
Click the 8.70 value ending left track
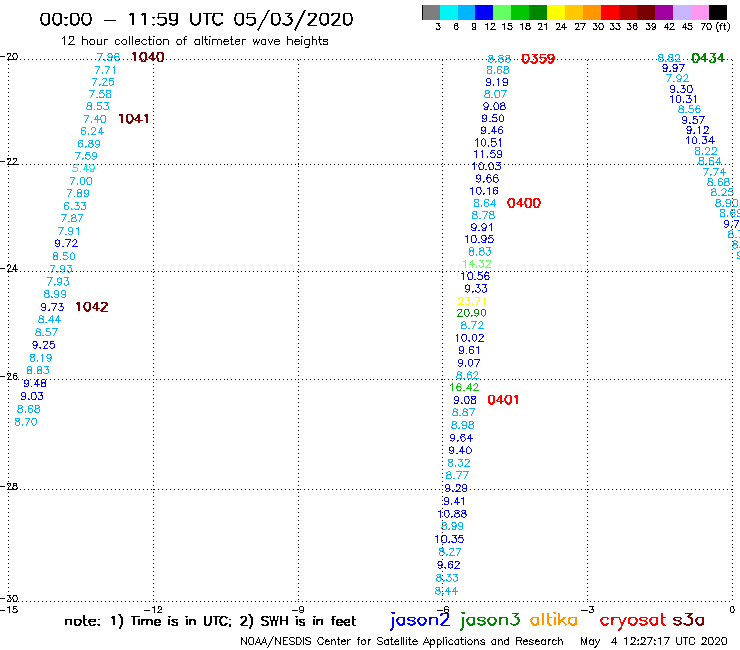click(x=26, y=422)
